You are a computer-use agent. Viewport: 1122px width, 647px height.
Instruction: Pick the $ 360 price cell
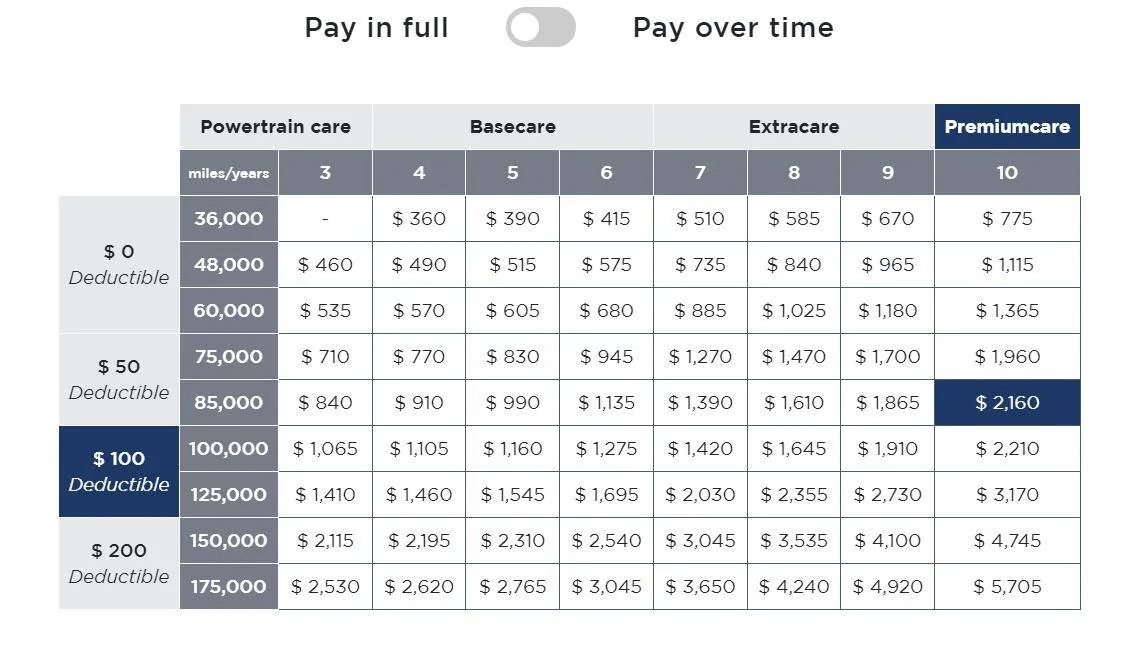point(418,218)
